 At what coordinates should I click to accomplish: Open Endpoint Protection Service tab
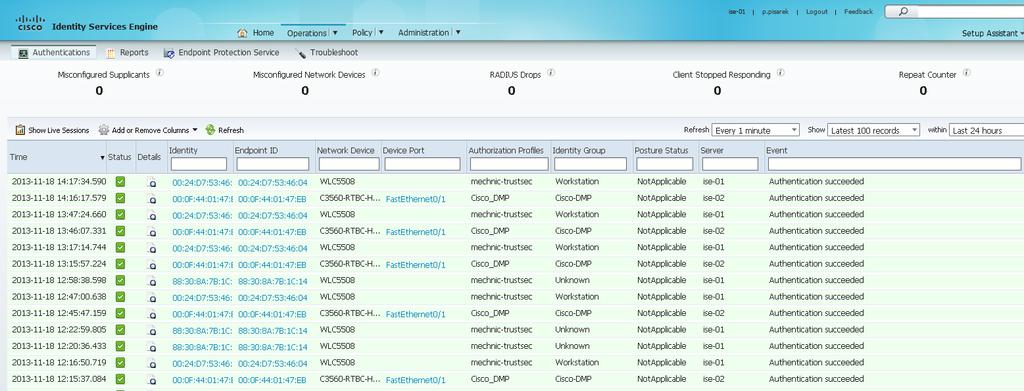221,52
